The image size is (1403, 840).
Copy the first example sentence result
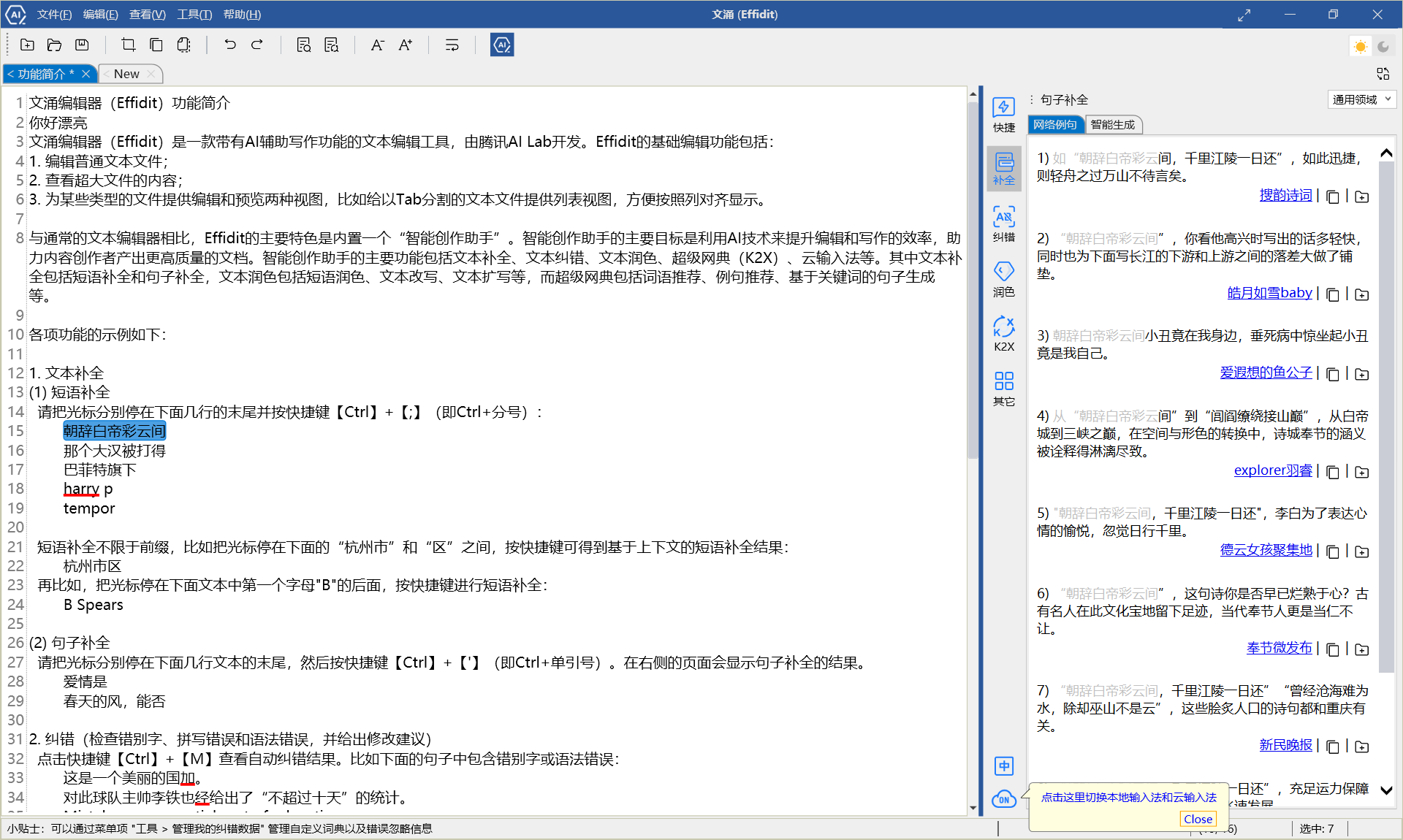[1333, 196]
